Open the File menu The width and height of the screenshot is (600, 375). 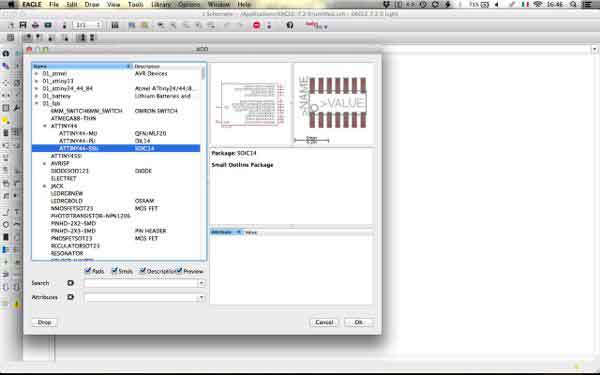pos(54,5)
